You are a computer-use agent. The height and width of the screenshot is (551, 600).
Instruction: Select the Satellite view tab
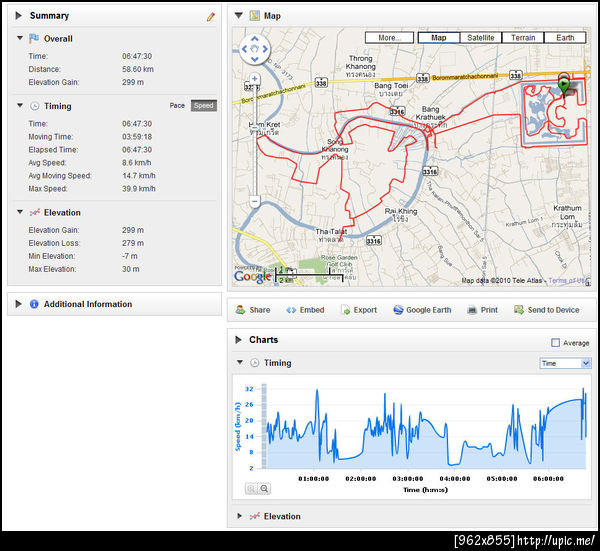tap(481, 38)
